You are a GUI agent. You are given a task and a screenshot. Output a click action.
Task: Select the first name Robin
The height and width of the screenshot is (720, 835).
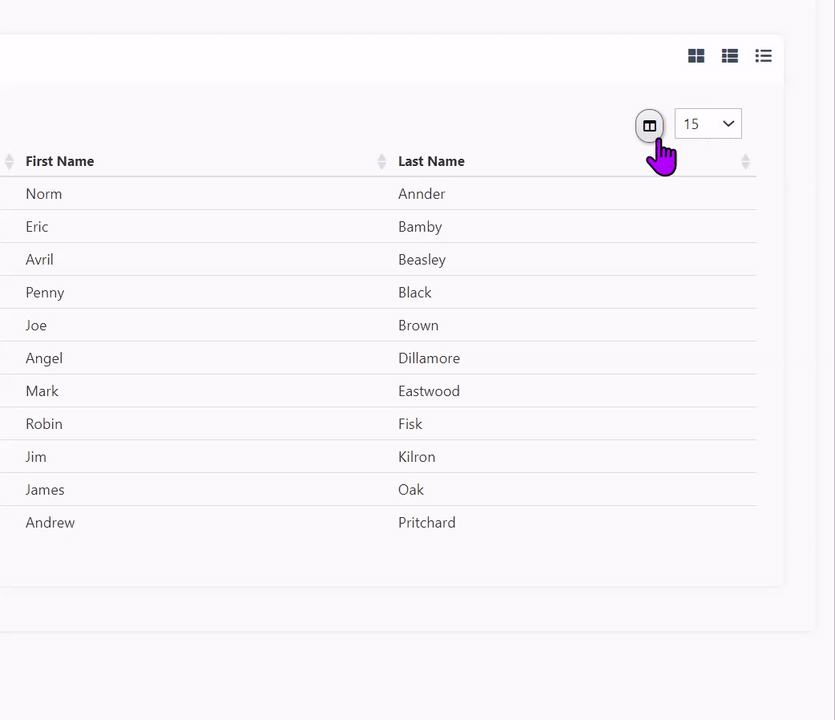click(44, 424)
